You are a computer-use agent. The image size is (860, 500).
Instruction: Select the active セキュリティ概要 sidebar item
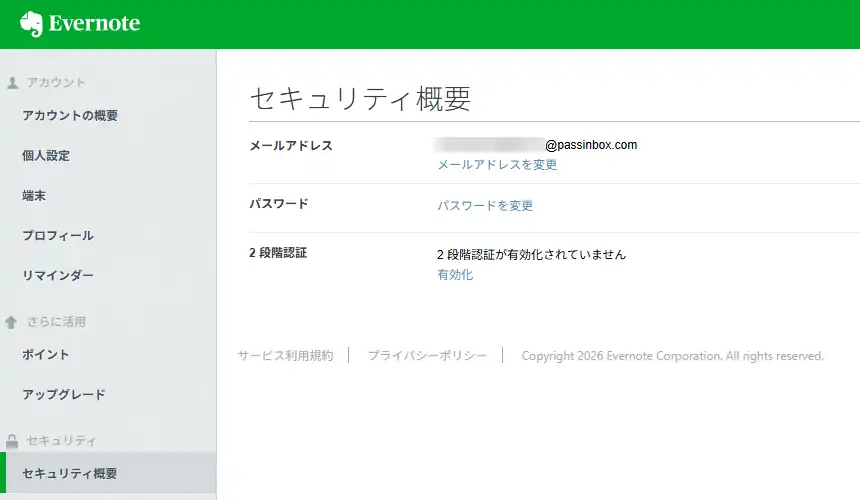pos(70,474)
